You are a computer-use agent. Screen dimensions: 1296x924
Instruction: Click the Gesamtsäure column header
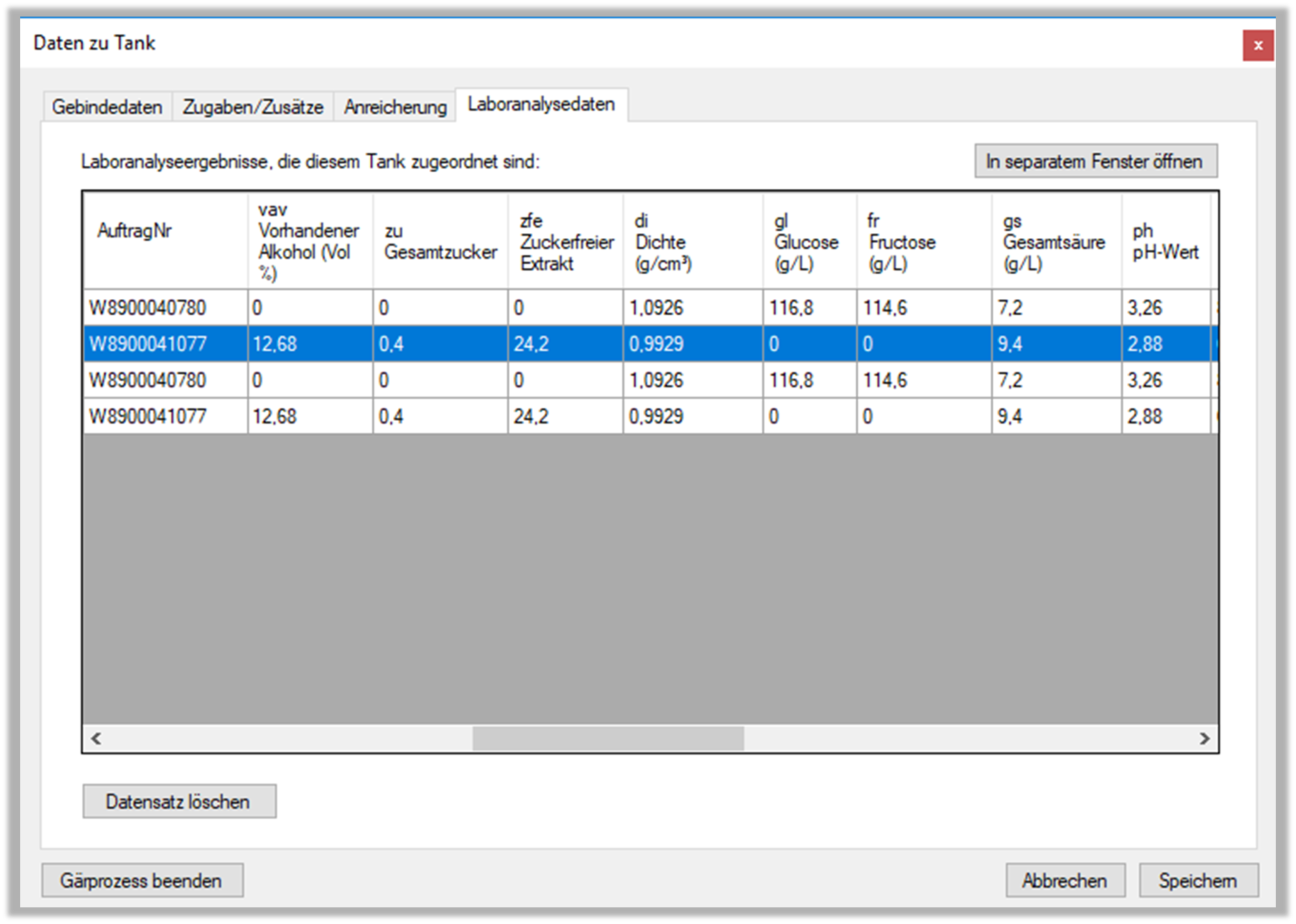tap(1055, 240)
